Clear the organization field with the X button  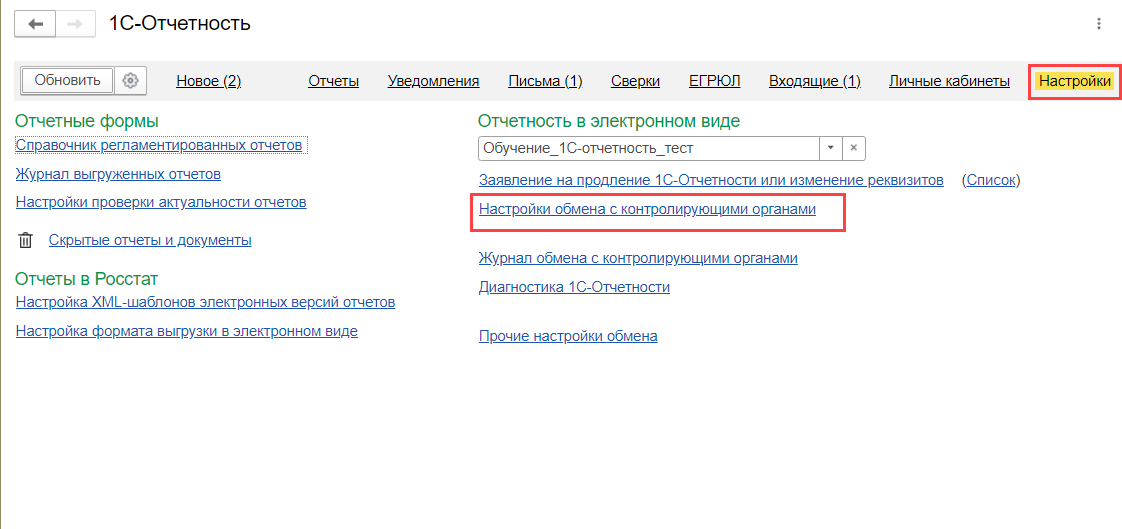[x=854, y=148]
